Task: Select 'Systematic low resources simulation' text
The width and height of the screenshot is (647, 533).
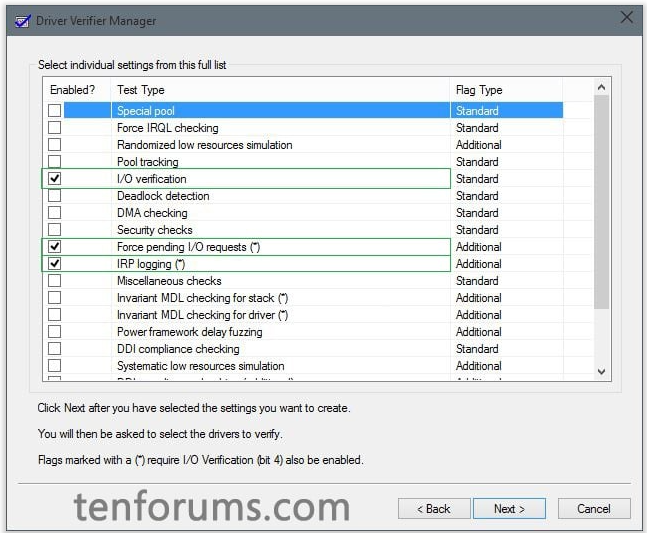Action: pos(201,366)
